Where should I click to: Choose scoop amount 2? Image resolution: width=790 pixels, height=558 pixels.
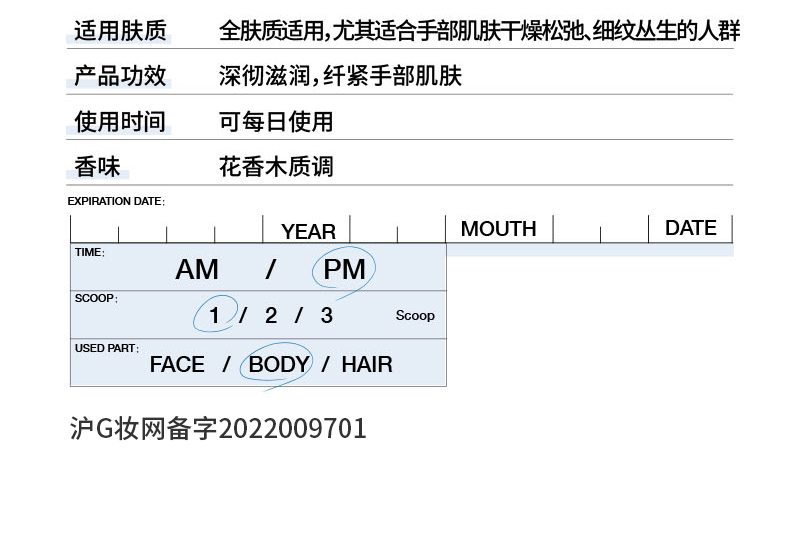pyautogui.click(x=271, y=316)
